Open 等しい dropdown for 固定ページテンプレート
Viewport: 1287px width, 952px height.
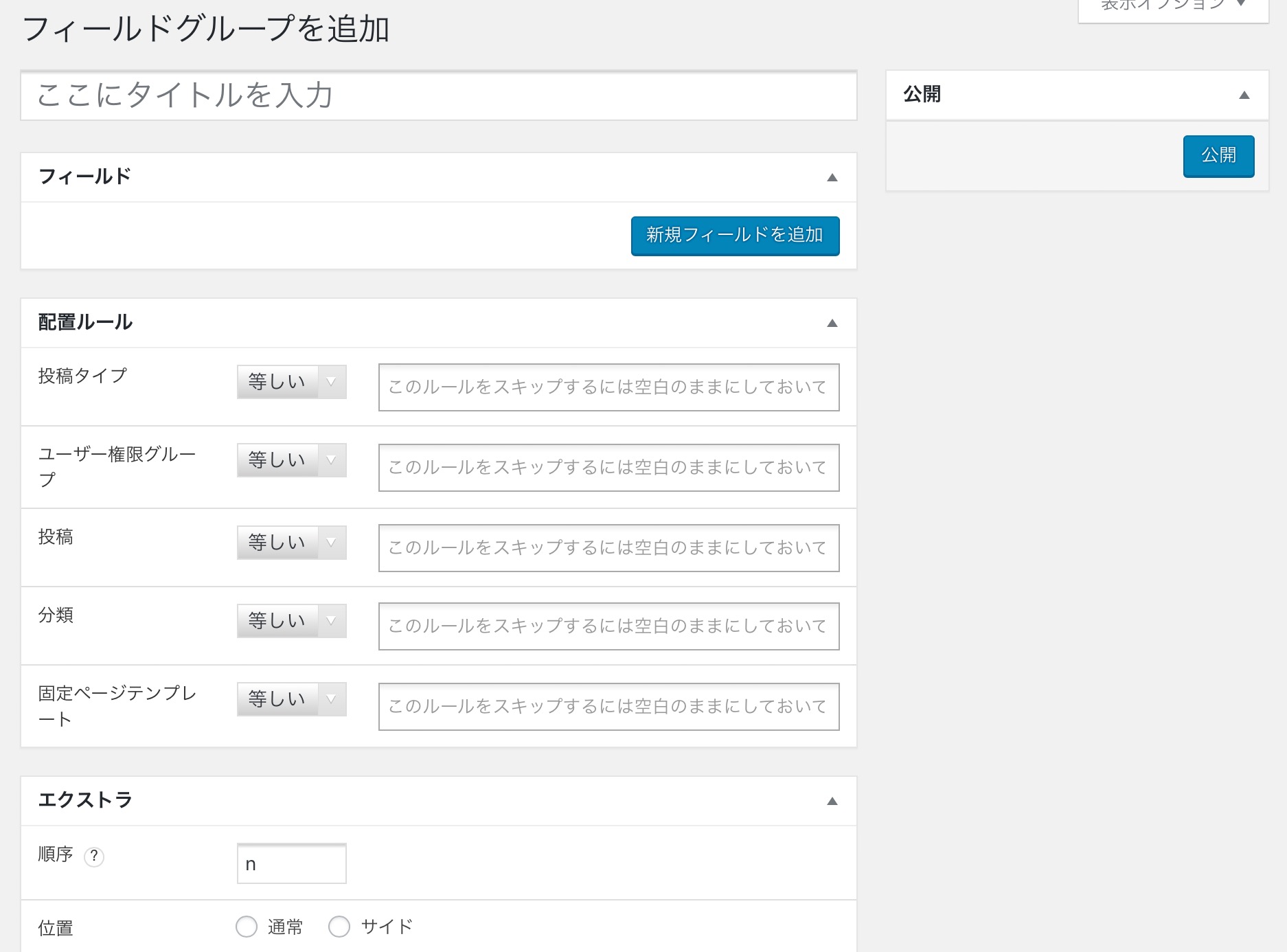click(x=292, y=699)
